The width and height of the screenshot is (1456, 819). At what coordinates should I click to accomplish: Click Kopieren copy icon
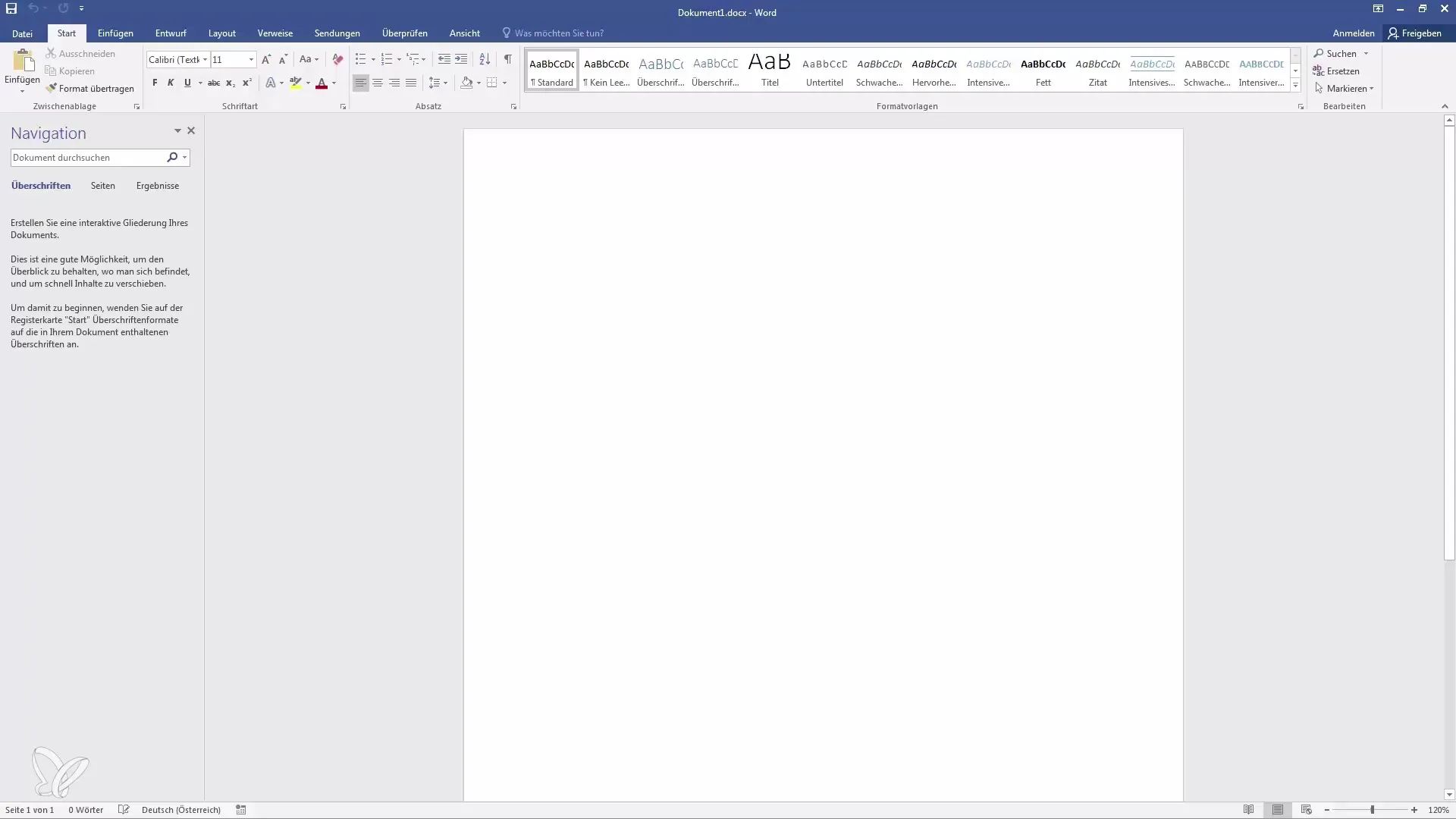[x=51, y=71]
